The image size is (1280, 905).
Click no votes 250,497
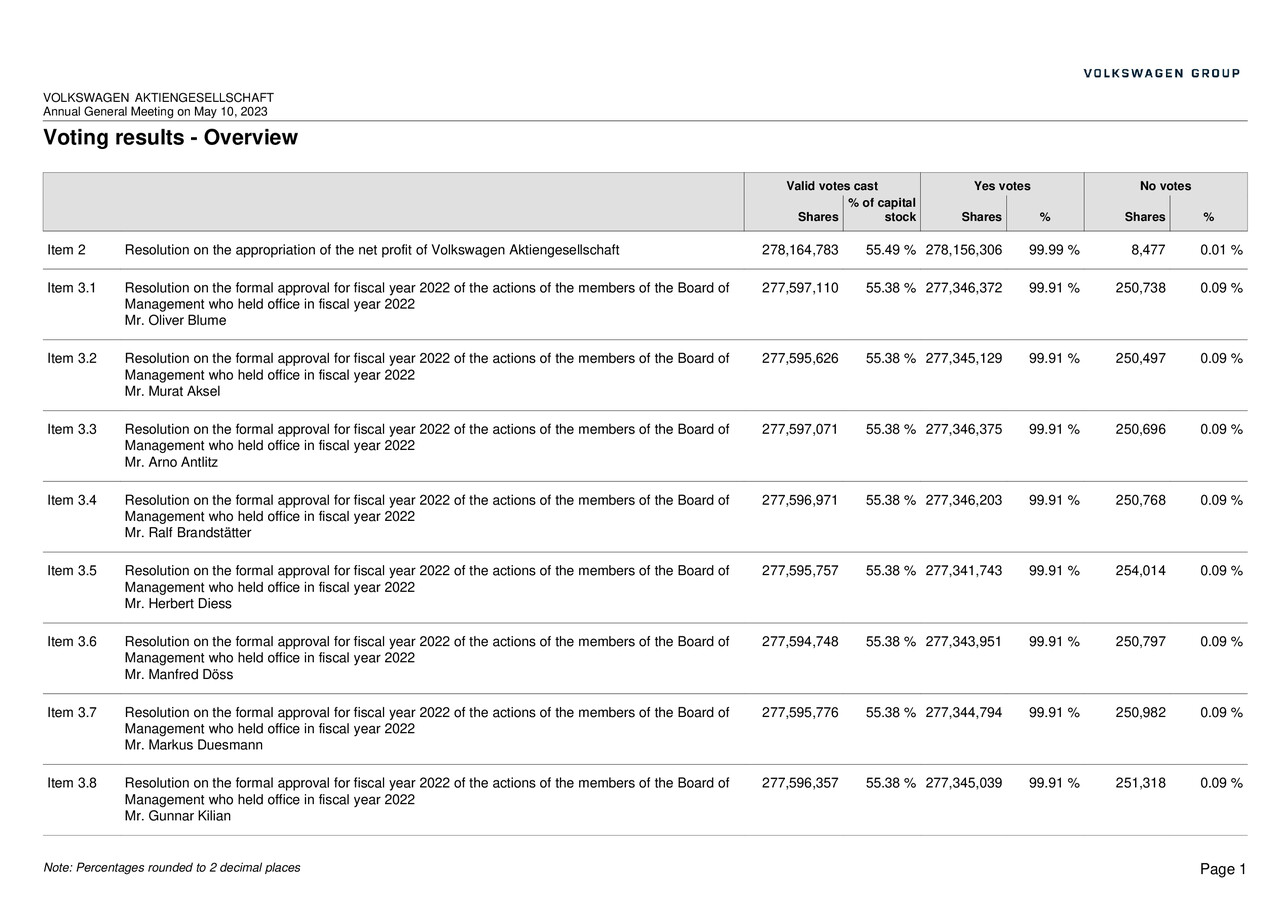point(1140,359)
